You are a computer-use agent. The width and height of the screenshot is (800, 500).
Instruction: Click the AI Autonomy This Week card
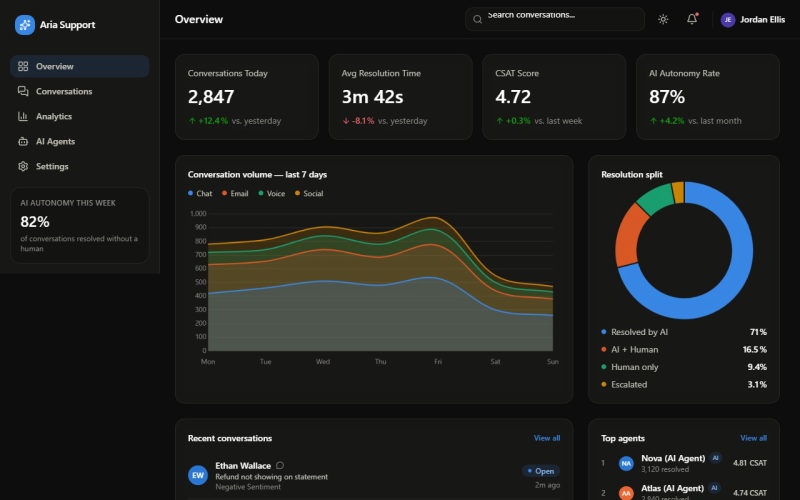pyautogui.click(x=80, y=226)
